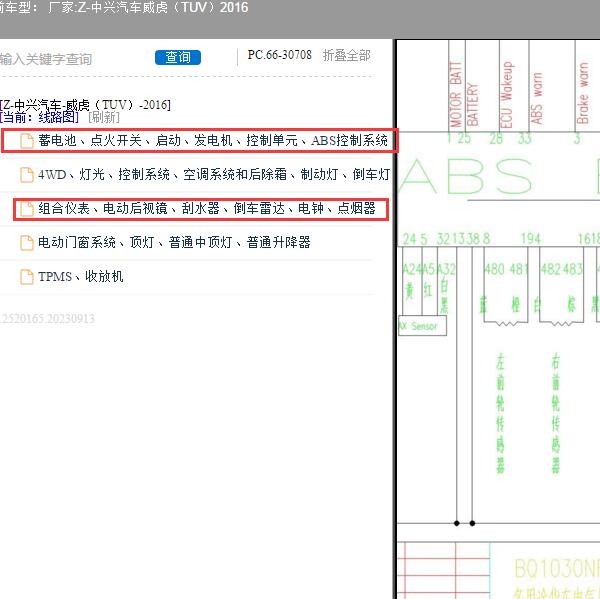Click document icon beside 组合仪表 entry

(x=27, y=209)
